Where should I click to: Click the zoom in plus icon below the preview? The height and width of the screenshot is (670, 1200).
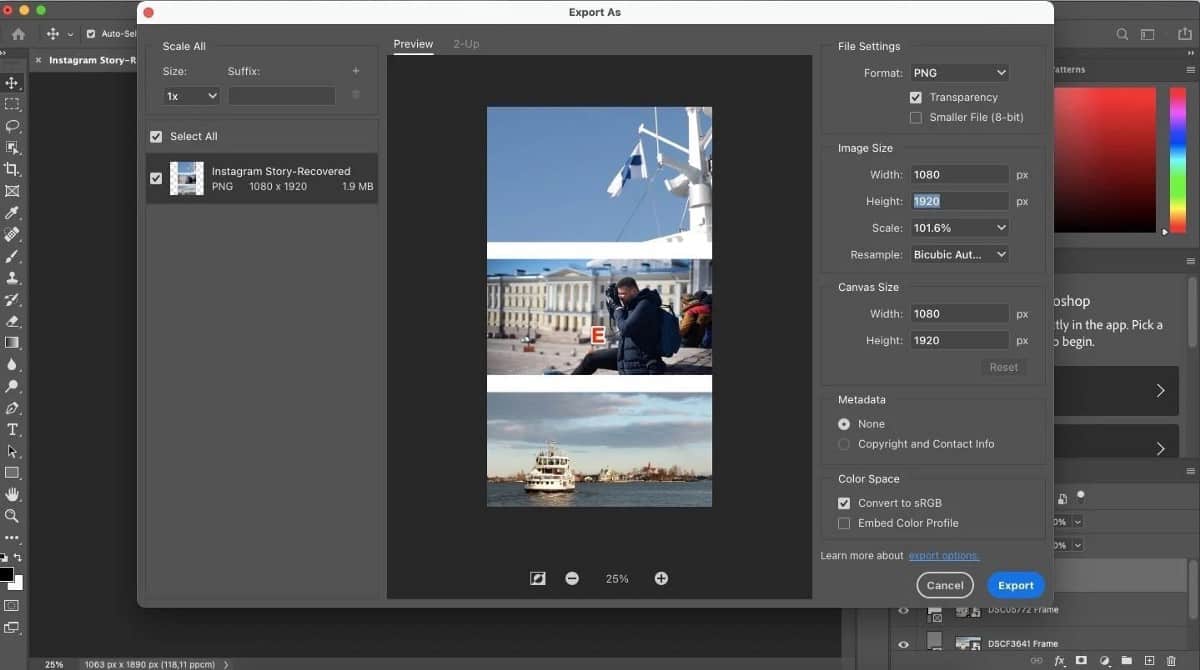(x=661, y=578)
